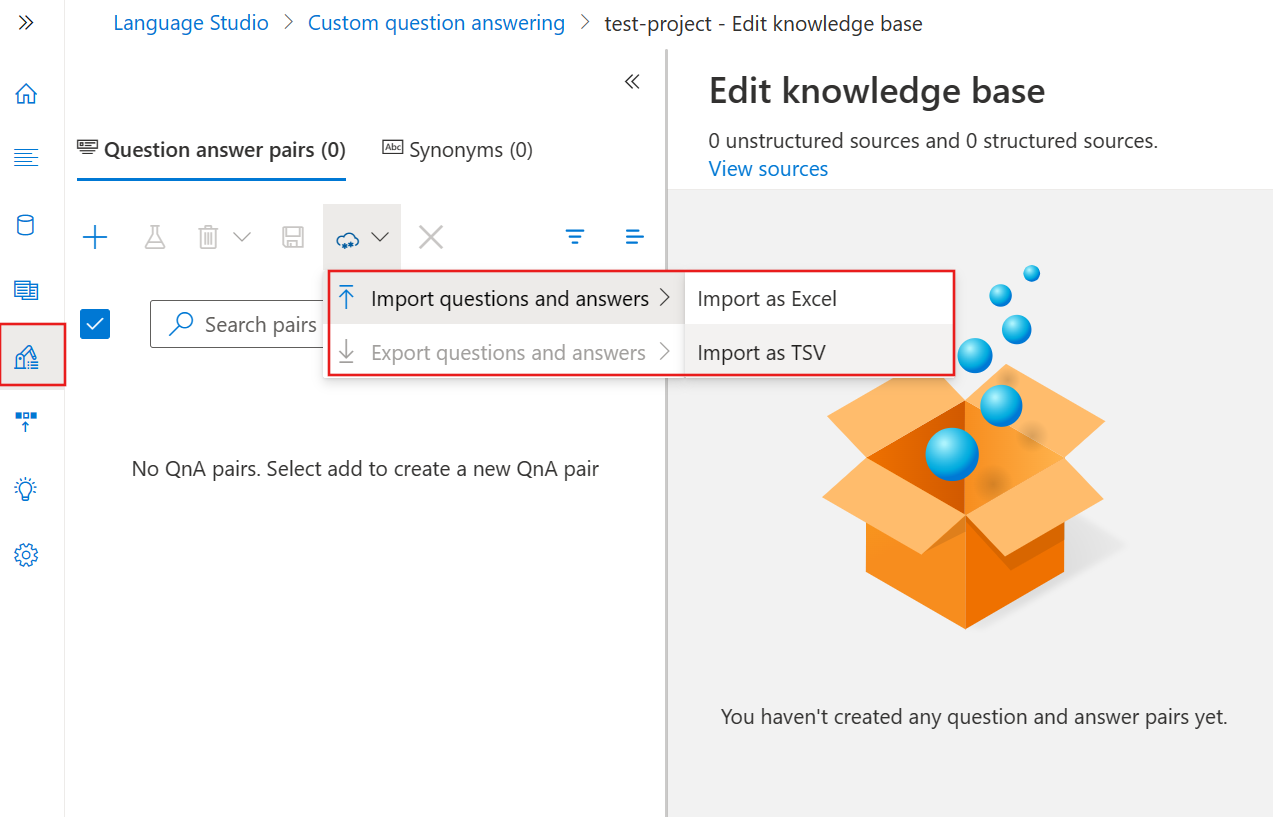1273x817 pixels.
Task: Go to the Language Studio breadcrumb link
Action: pyautogui.click(x=191, y=23)
